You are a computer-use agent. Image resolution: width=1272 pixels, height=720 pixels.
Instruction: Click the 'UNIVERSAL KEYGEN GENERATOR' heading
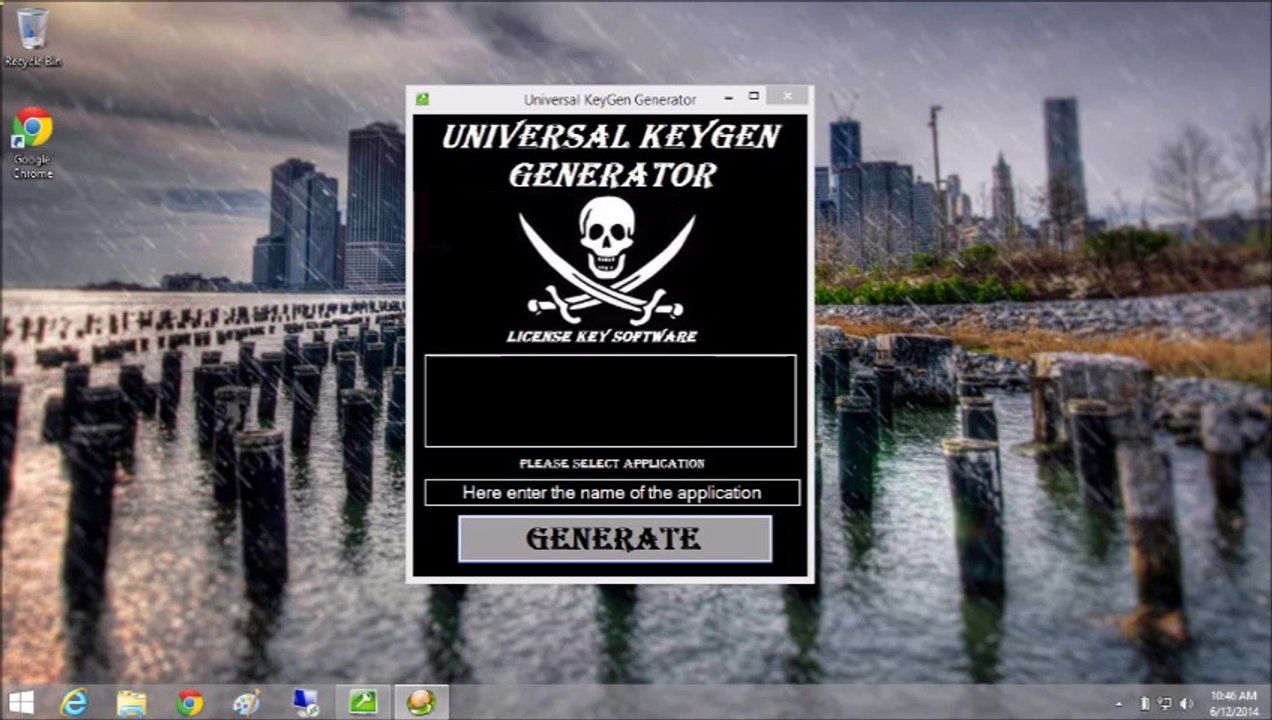[x=611, y=155]
